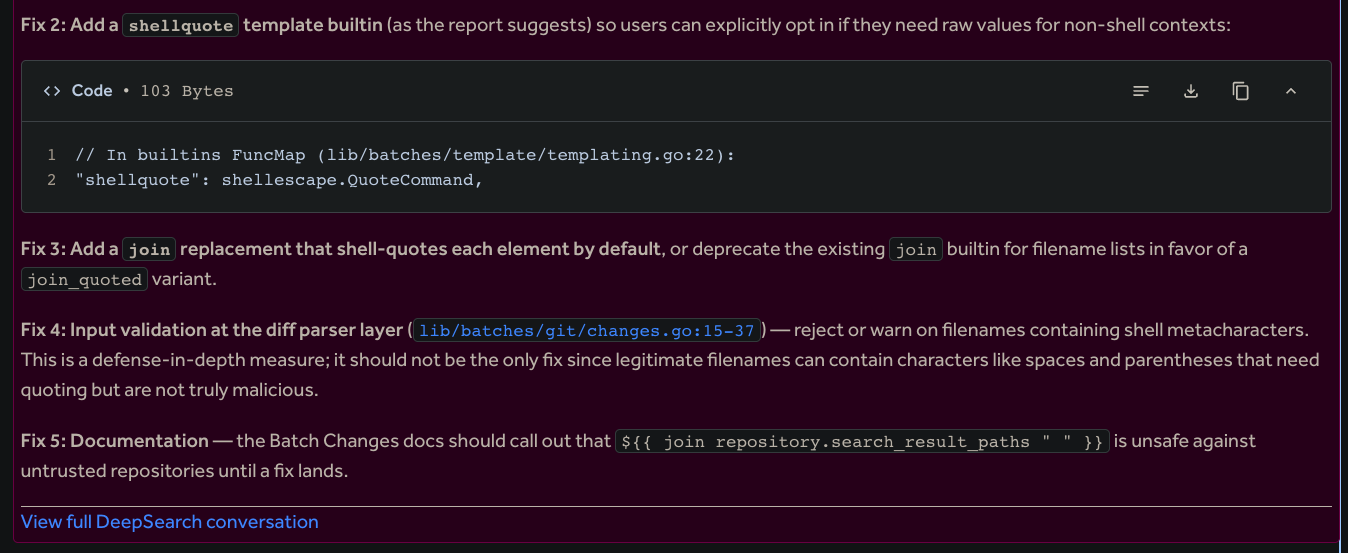Open View full DeepSearch conversation link
Viewport: 1348px width, 553px height.
170,522
